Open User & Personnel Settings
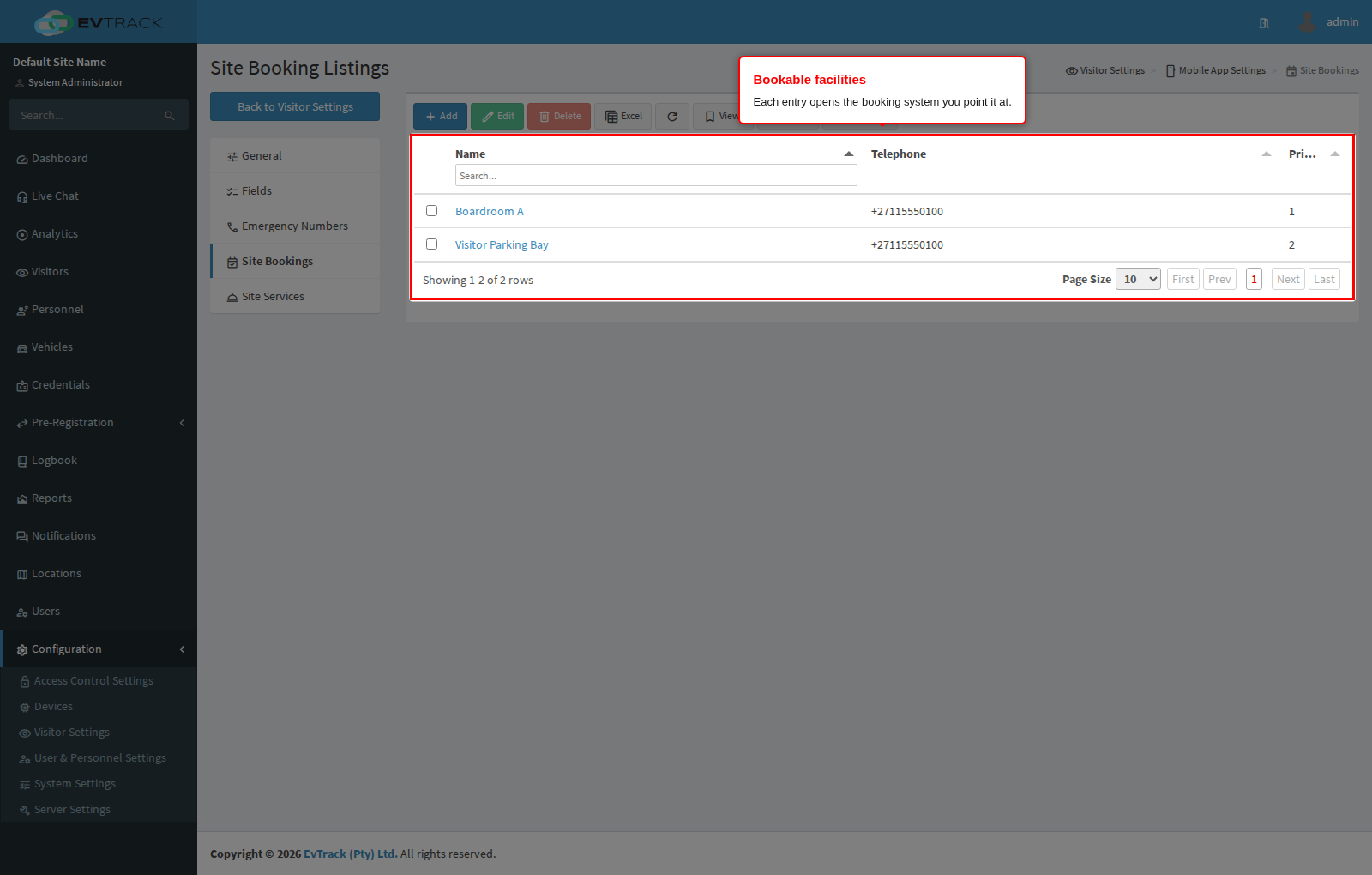 pyautogui.click(x=100, y=758)
